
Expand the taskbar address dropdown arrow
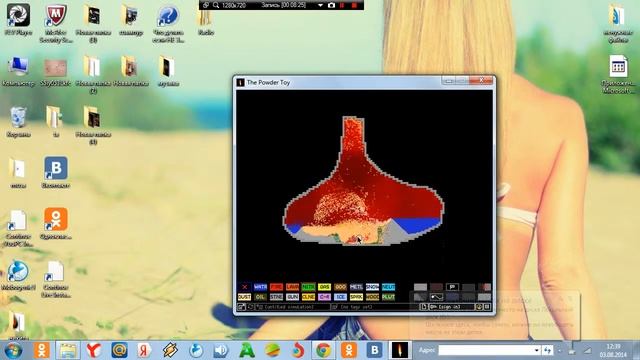point(537,350)
